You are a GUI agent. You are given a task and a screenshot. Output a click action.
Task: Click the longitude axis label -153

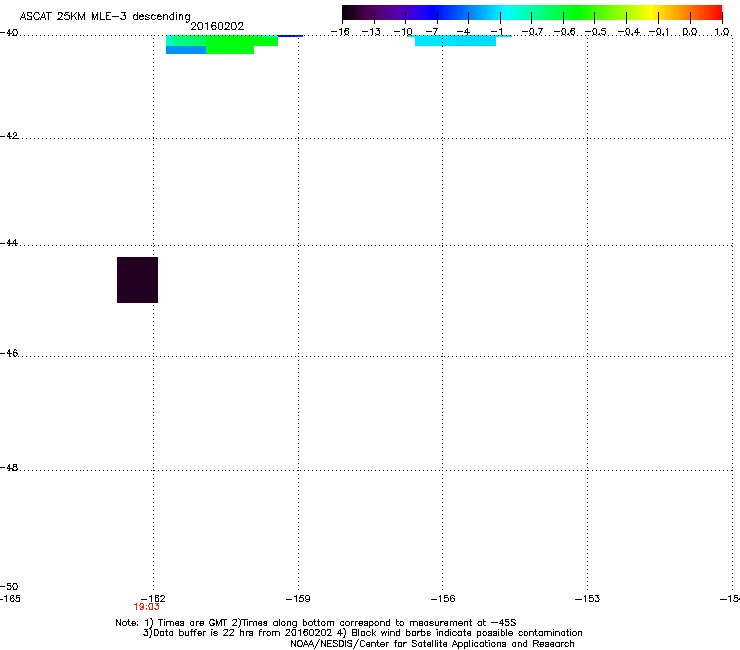click(588, 599)
